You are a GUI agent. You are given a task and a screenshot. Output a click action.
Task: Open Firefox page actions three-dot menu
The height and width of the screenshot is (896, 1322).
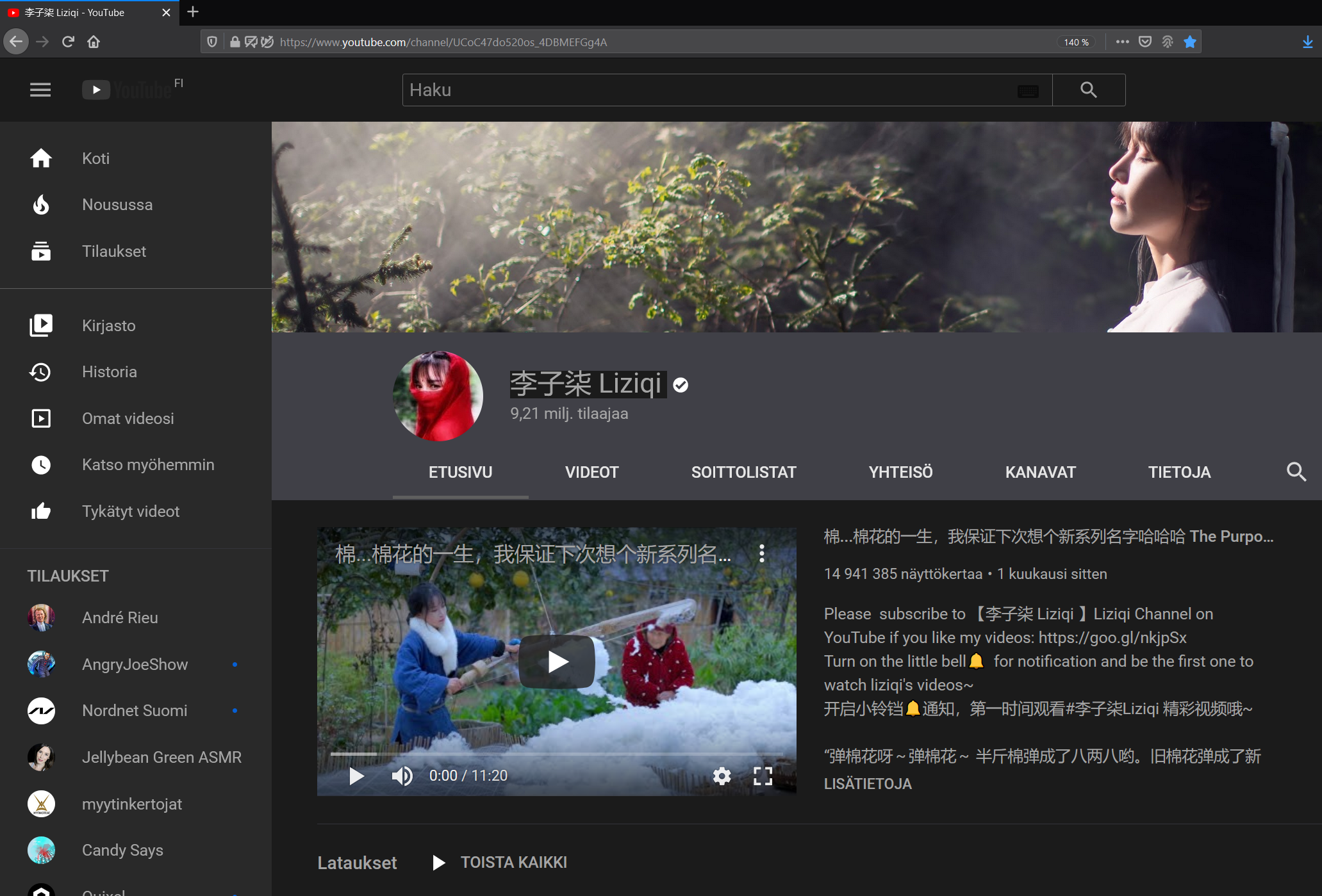point(1122,42)
